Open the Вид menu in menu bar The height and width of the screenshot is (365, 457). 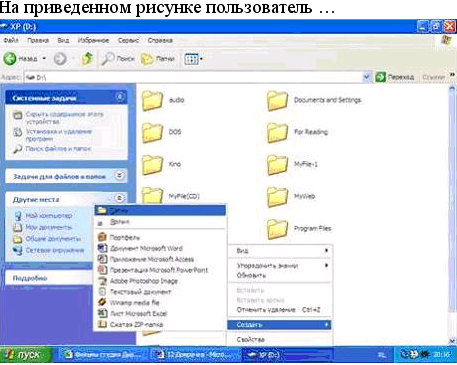click(63, 40)
